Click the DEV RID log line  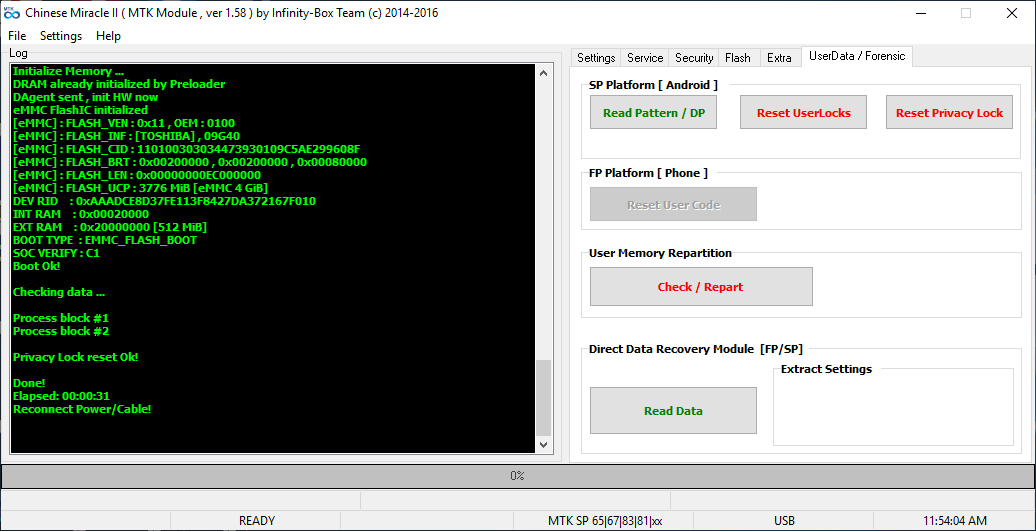pyautogui.click(x=165, y=201)
